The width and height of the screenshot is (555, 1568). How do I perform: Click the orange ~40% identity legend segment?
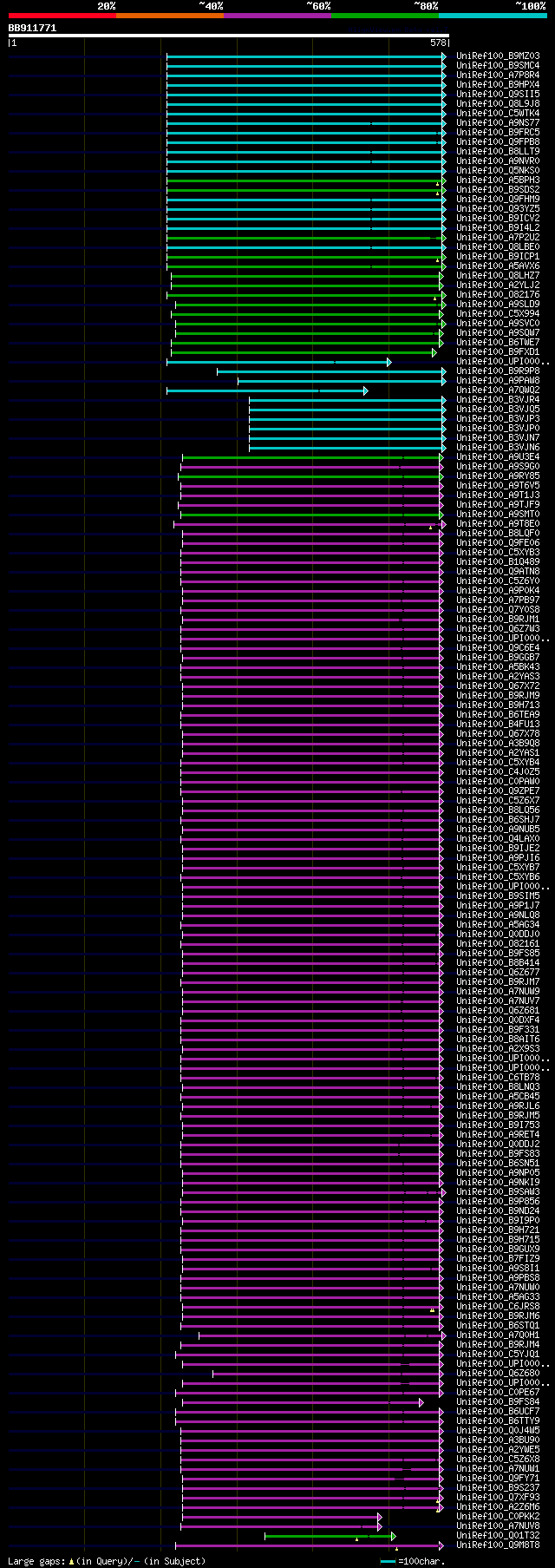pos(170,15)
